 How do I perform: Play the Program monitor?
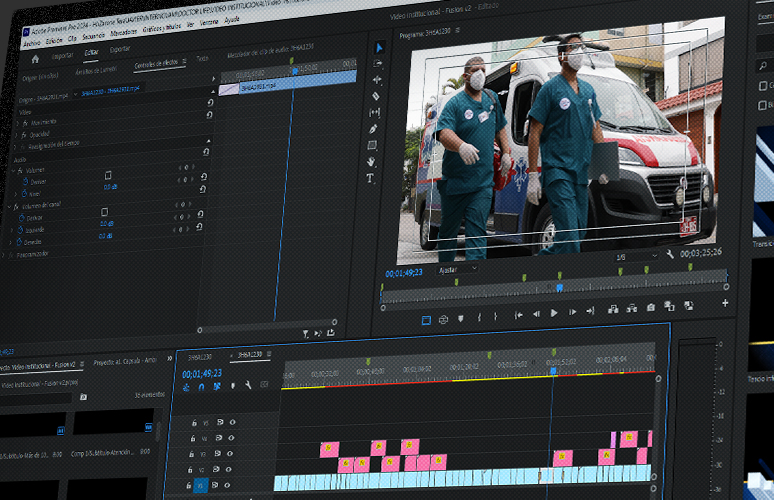(x=554, y=313)
